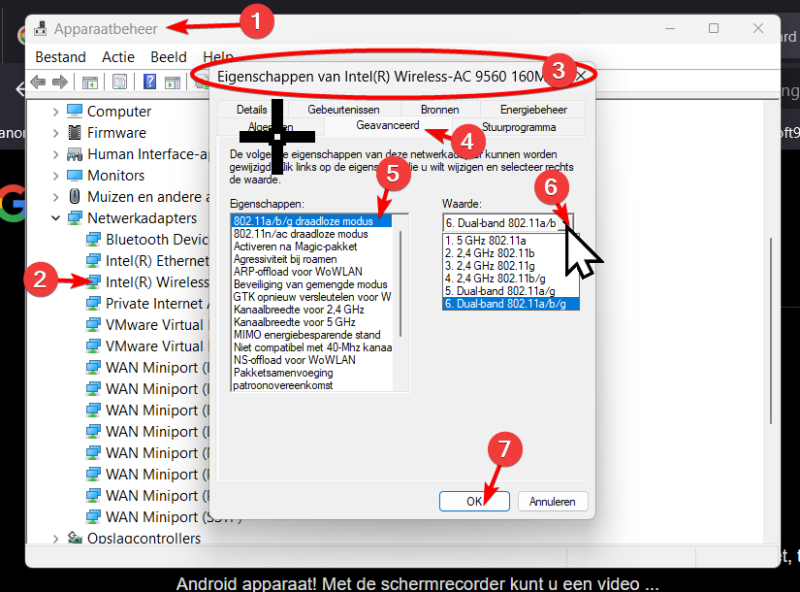Click the Muizen mouse device icon
Image resolution: width=800 pixels, height=592 pixels.
click(75, 197)
